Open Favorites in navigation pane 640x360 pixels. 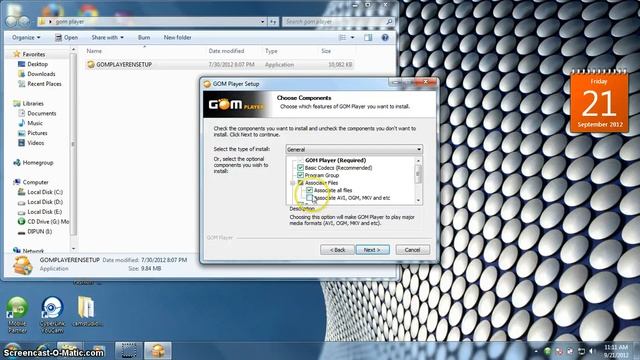pyautogui.click(x=33, y=54)
